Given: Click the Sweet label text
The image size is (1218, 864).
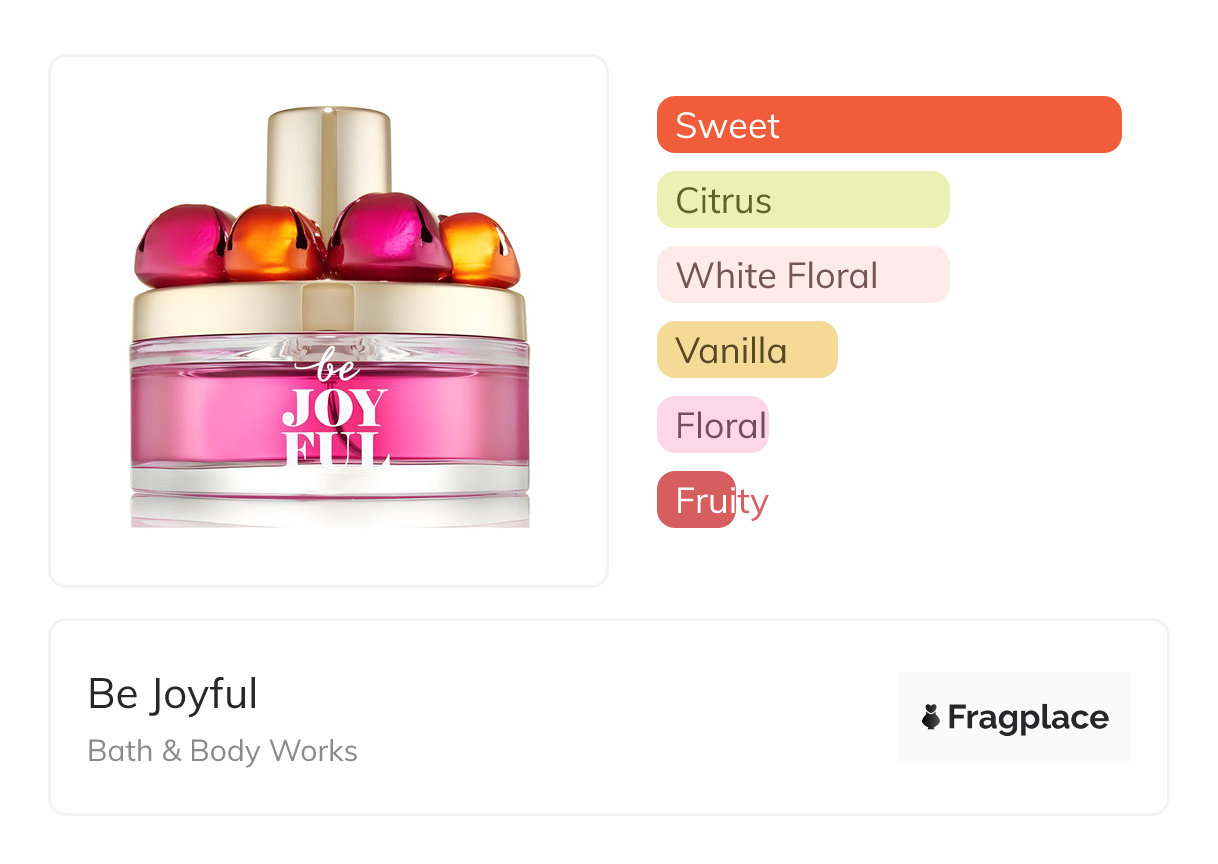Looking at the screenshot, I should (727, 125).
